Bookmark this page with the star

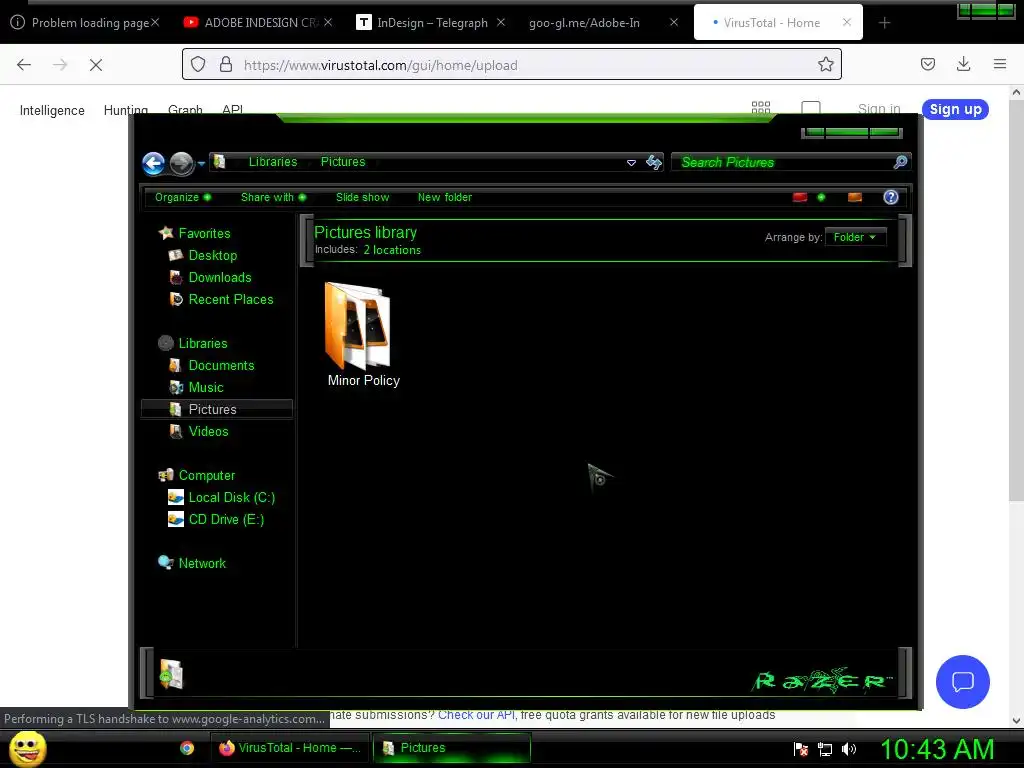[x=825, y=65]
